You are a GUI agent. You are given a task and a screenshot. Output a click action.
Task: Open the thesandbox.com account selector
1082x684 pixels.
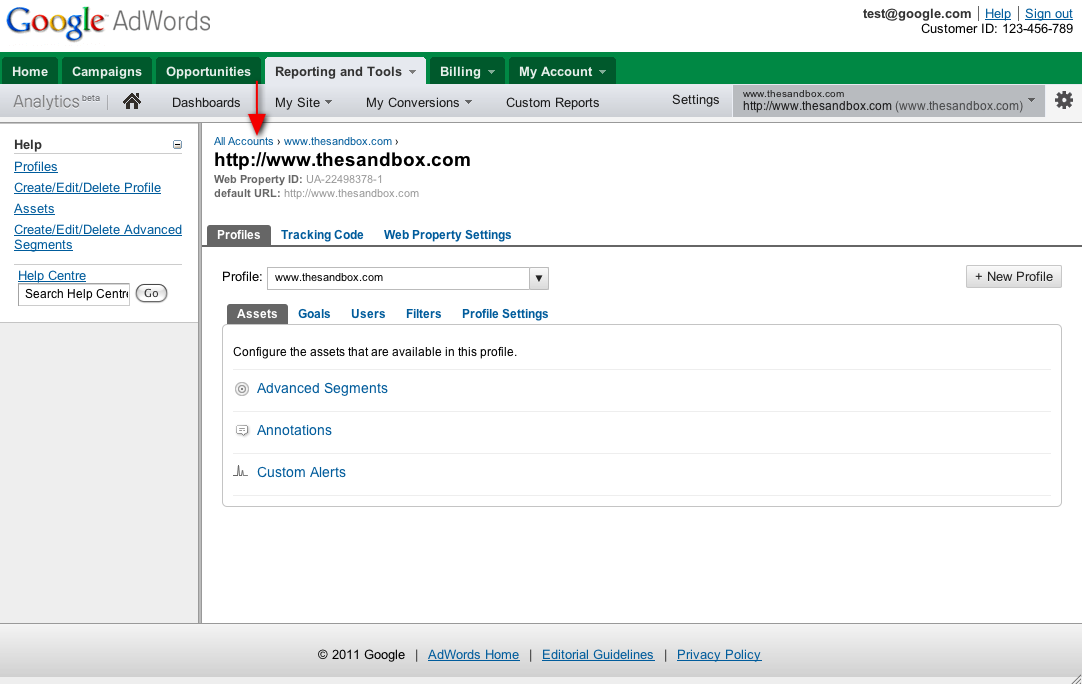[x=888, y=101]
